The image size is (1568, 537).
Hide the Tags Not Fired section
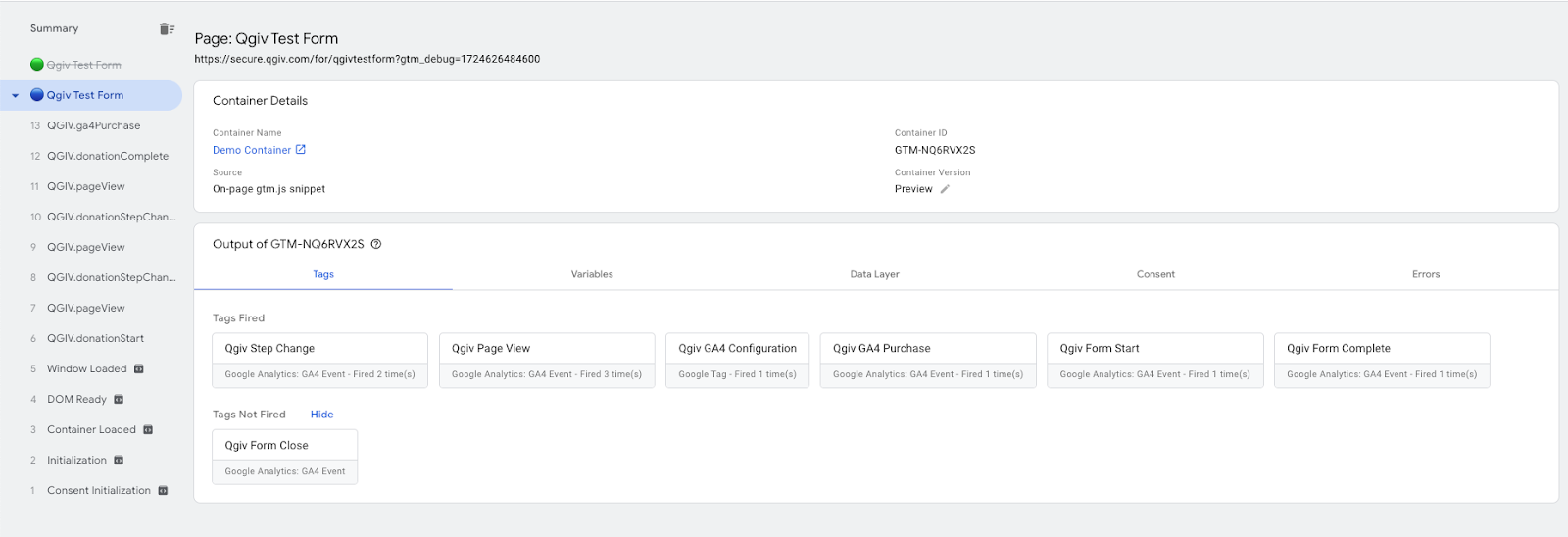click(321, 415)
